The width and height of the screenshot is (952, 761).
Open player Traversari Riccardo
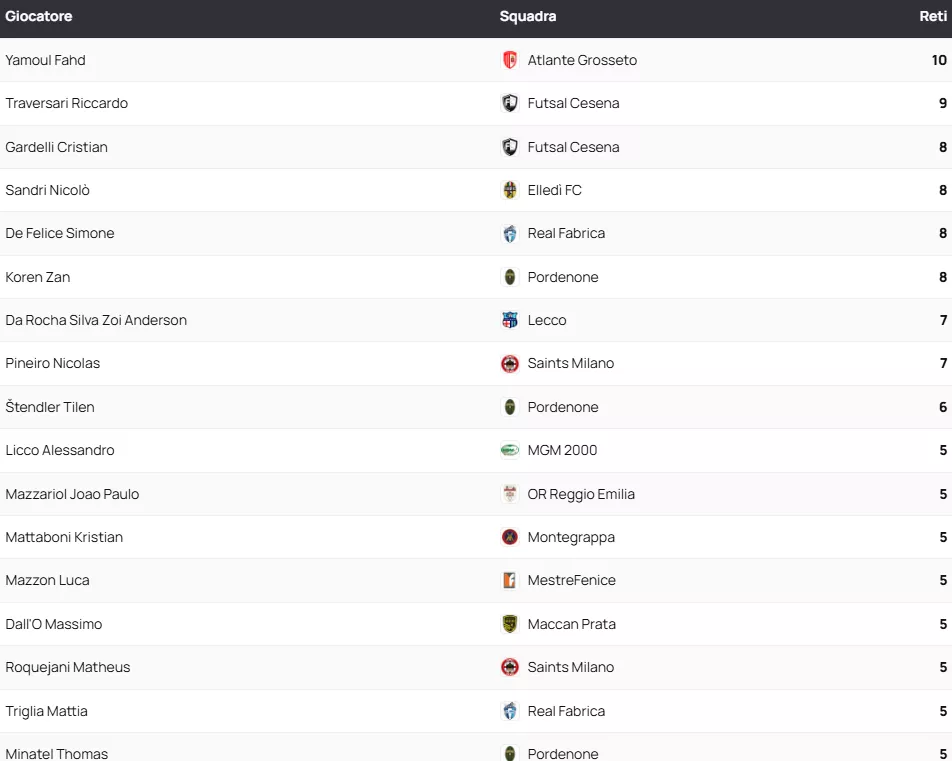tap(66, 103)
